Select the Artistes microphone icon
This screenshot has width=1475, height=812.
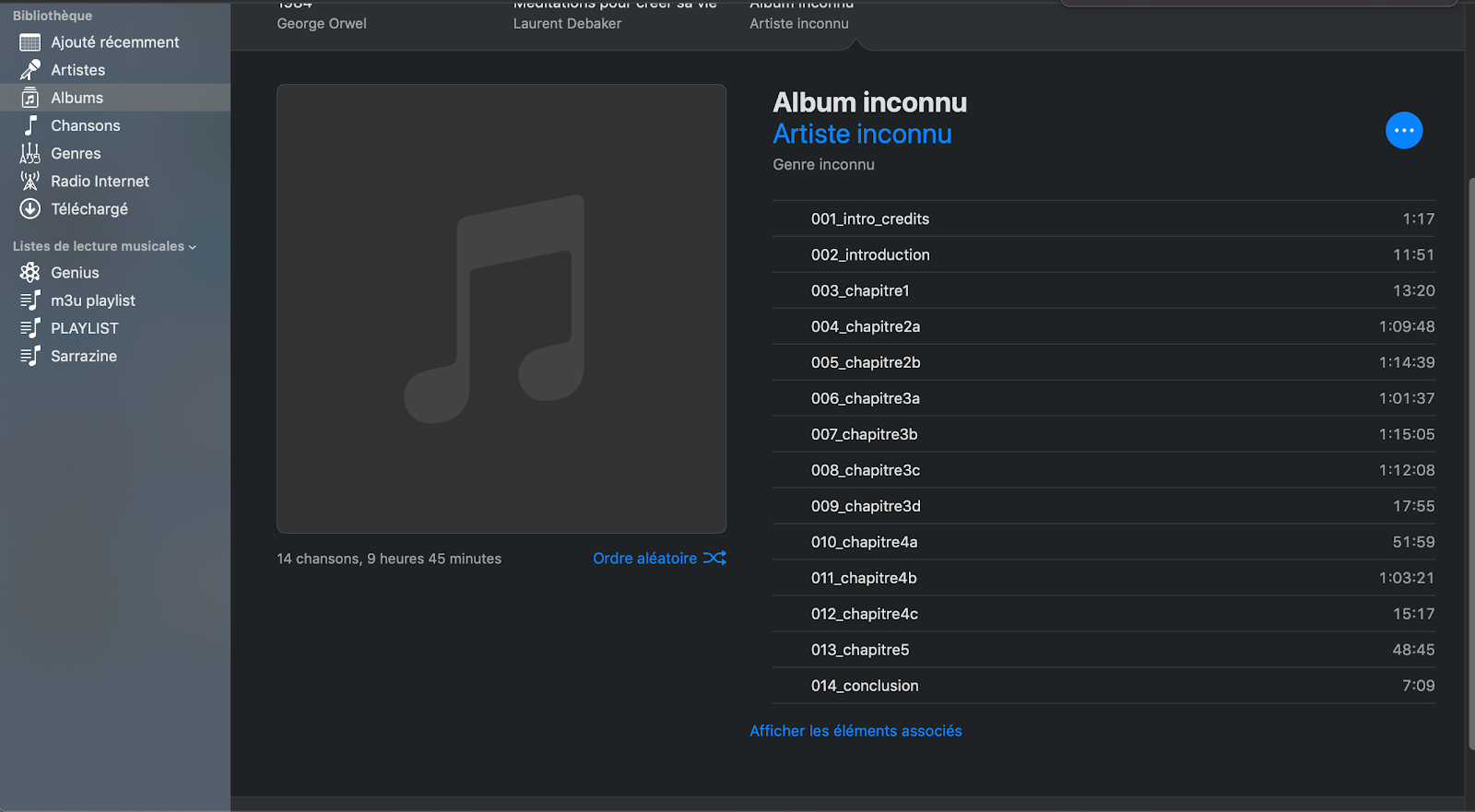pyautogui.click(x=29, y=70)
